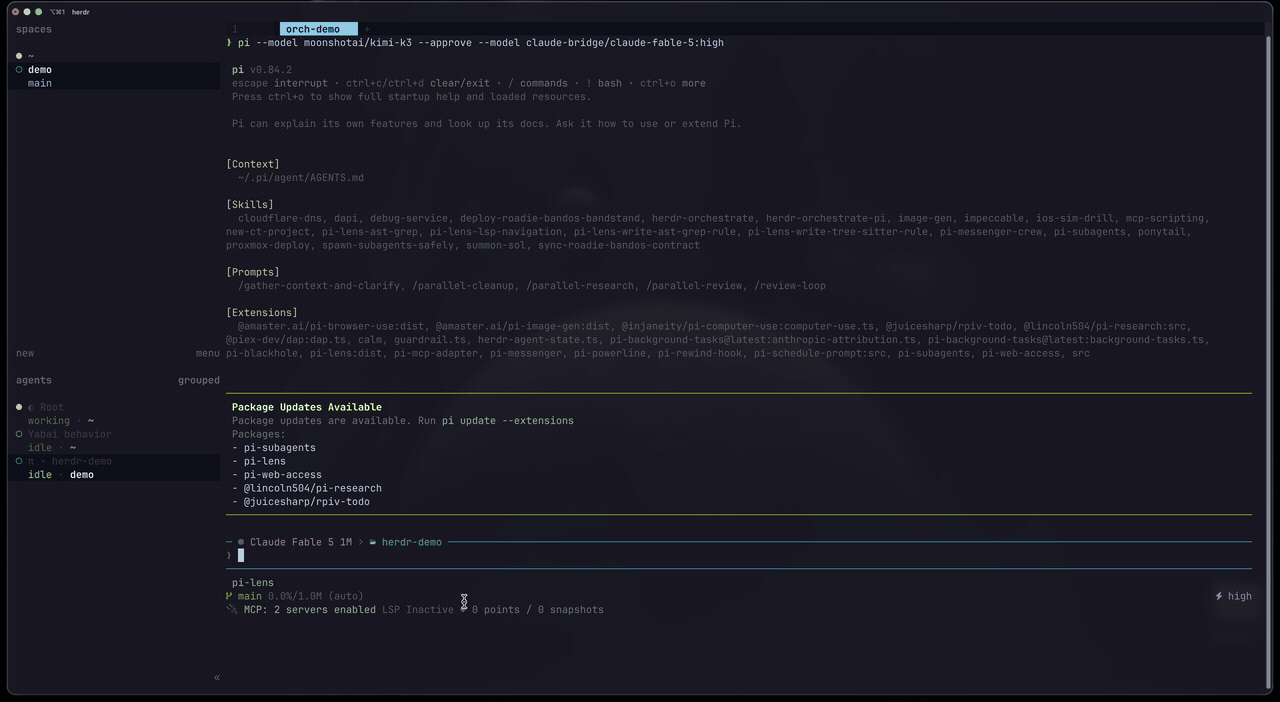Click the /parallel-review prompt

pos(694,286)
